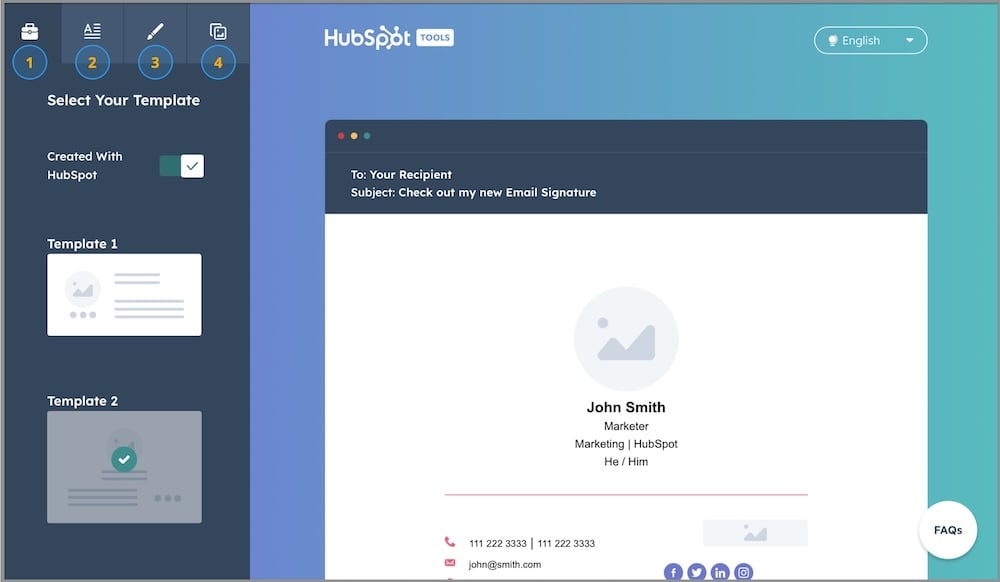Click the pink email envelope icon
This screenshot has height=582, width=1000.
pos(450,564)
